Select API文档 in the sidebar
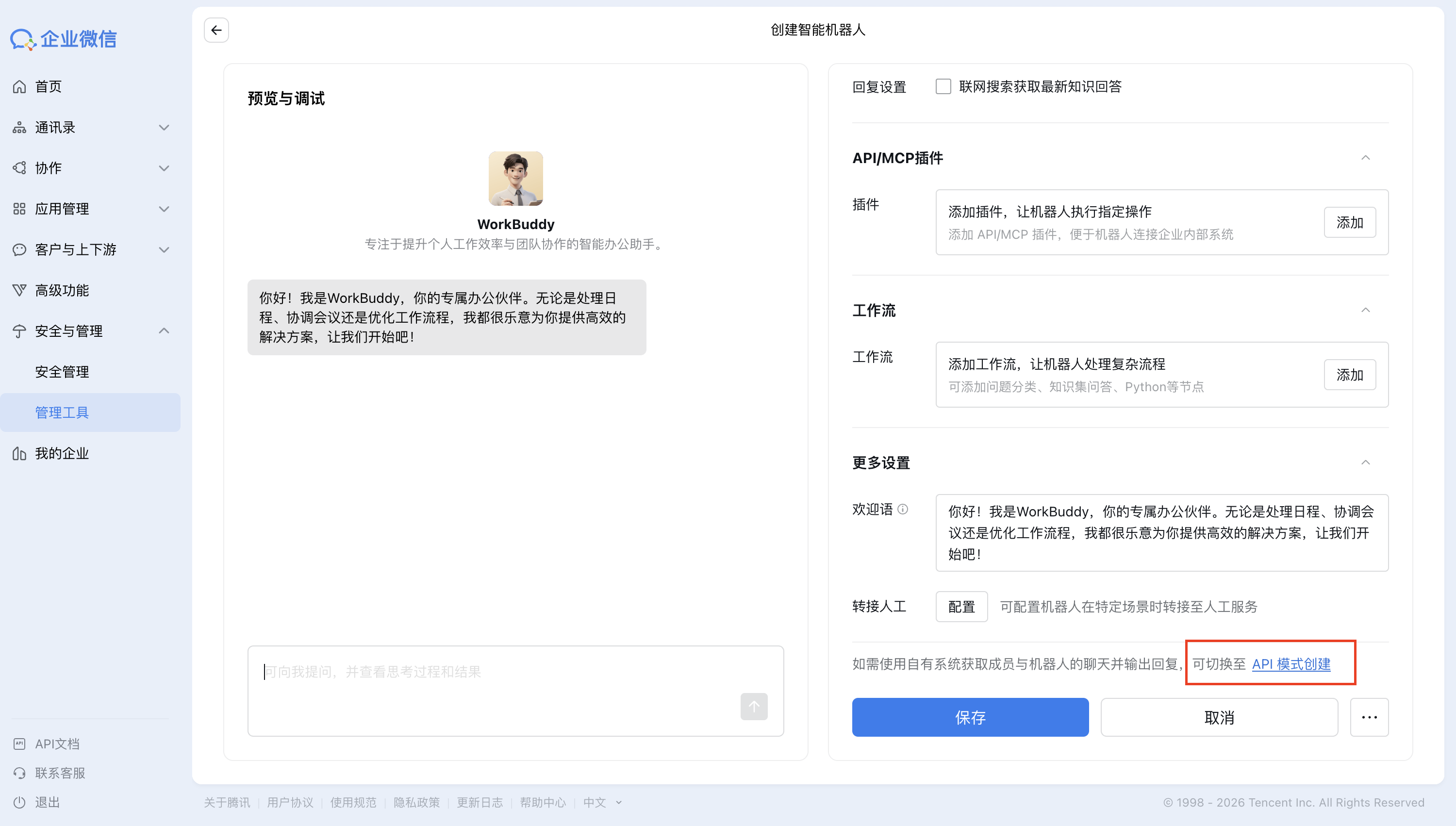This screenshot has height=826, width=1456. [x=57, y=743]
